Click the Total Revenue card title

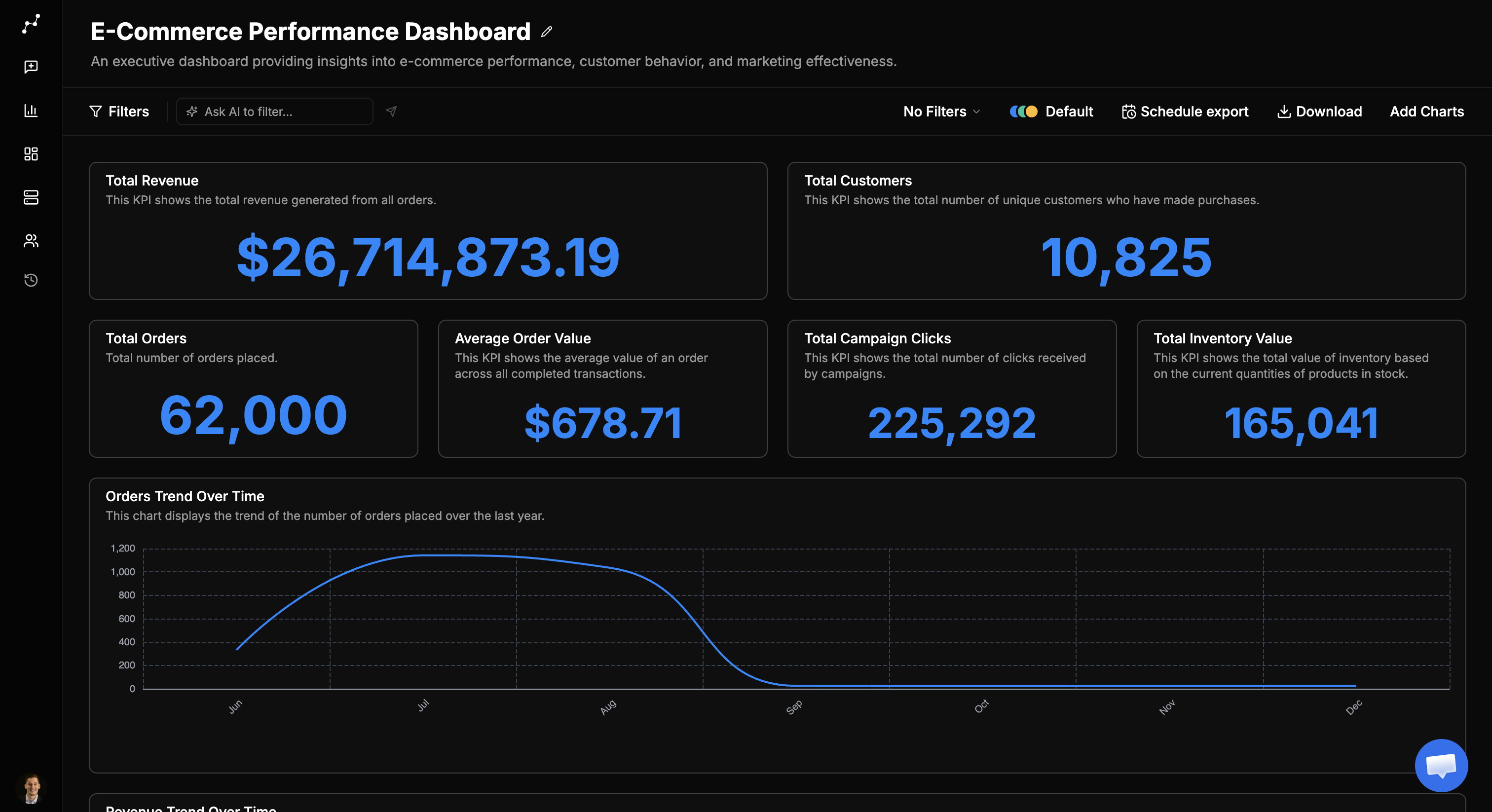[152, 181]
